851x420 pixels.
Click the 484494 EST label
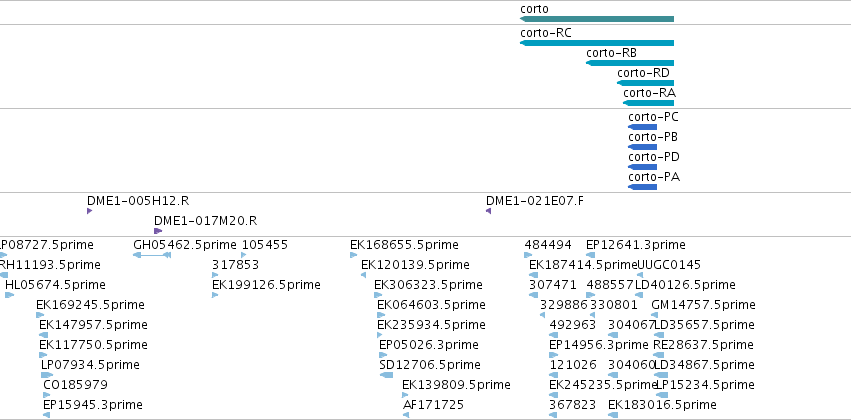pos(548,245)
